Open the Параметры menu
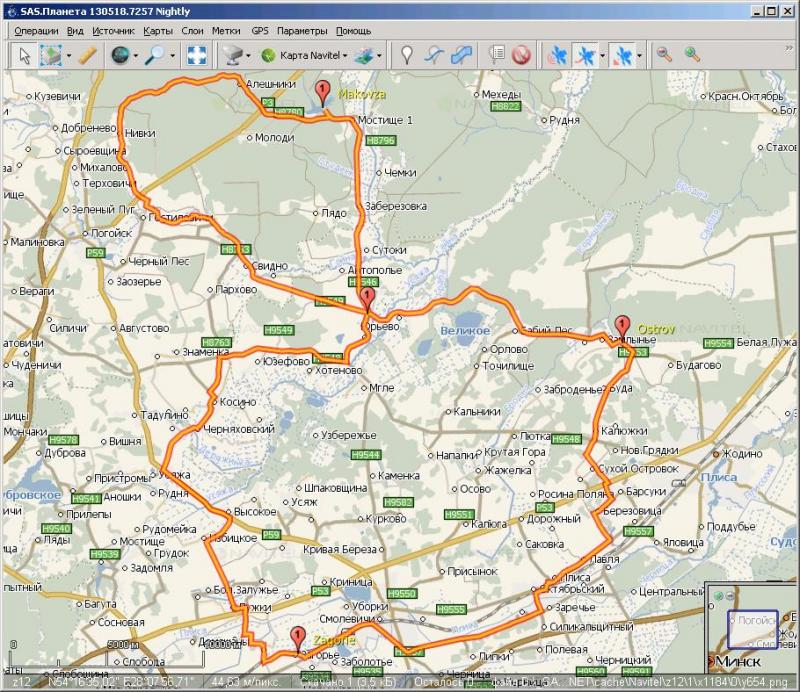The width and height of the screenshot is (800, 692). coord(302,31)
